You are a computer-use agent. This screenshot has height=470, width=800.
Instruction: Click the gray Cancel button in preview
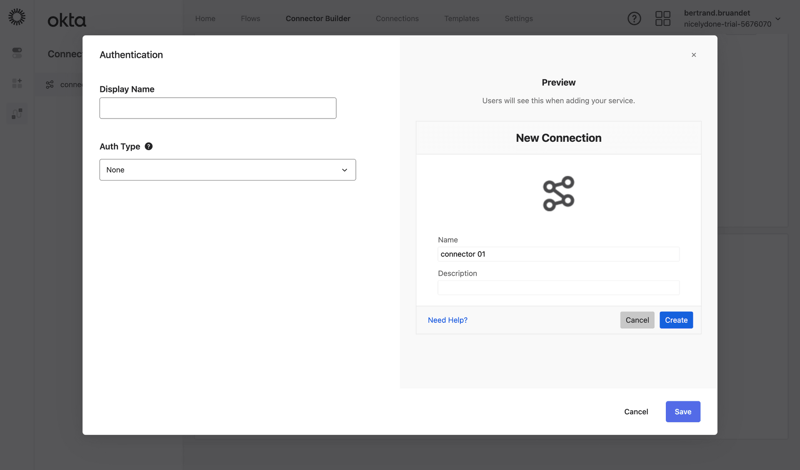coord(637,320)
